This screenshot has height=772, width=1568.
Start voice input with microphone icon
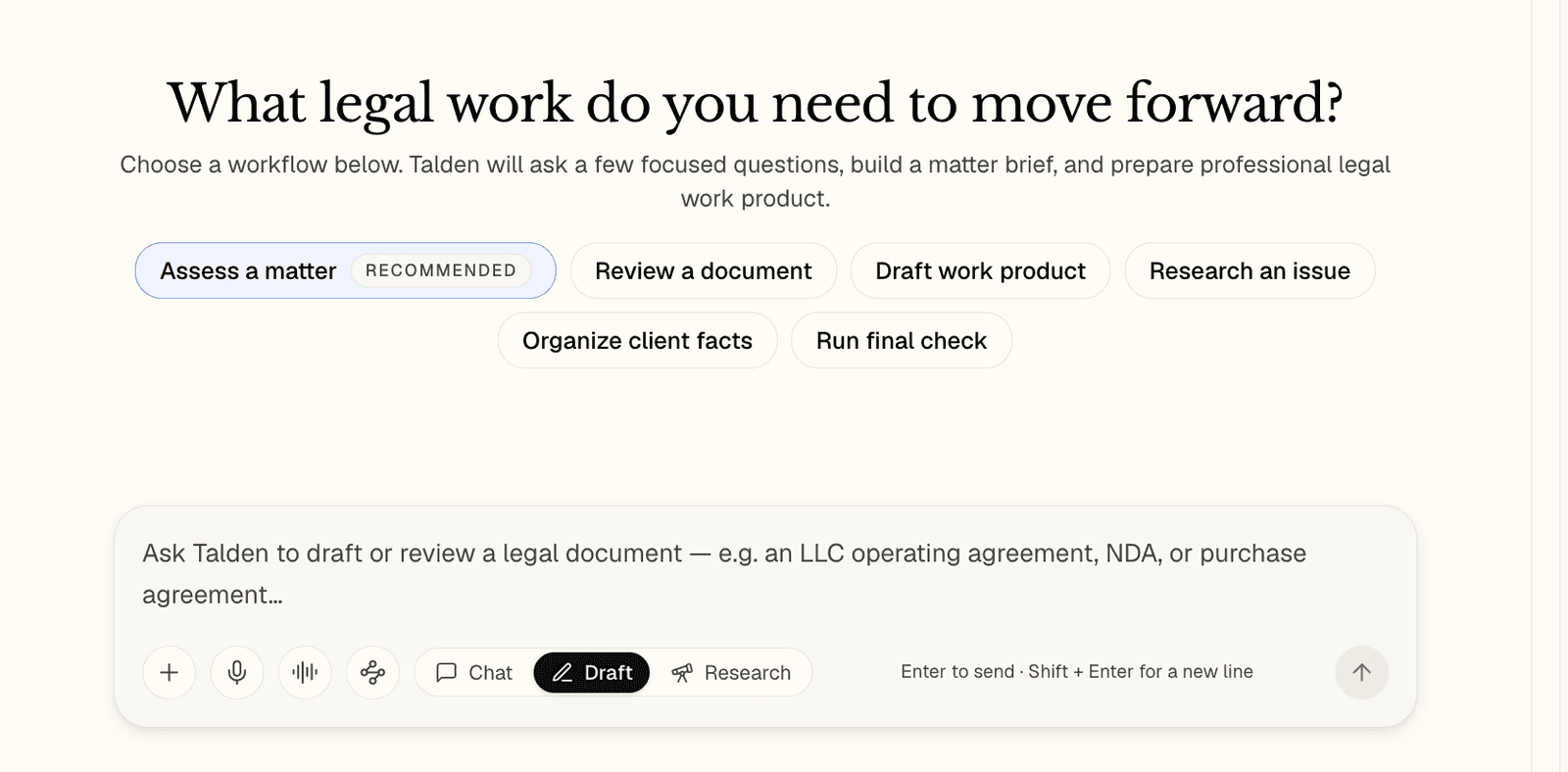(237, 672)
